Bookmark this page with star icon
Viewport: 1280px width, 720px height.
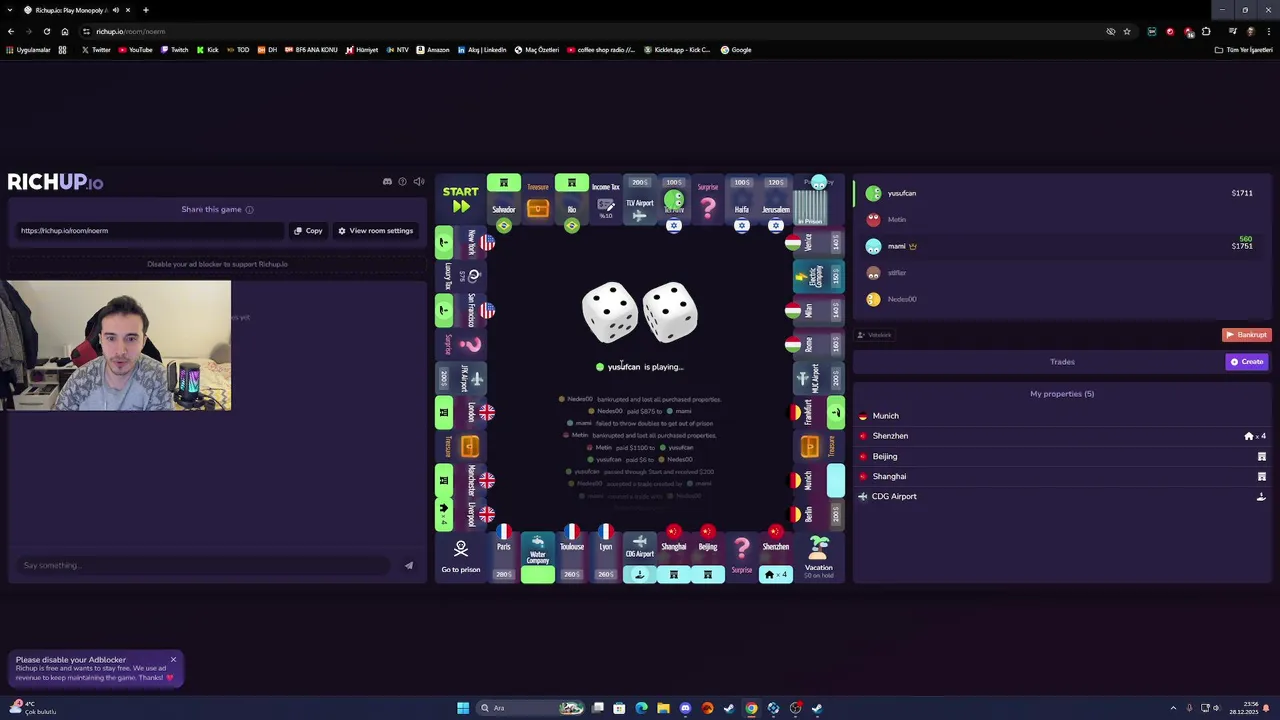tap(1127, 31)
